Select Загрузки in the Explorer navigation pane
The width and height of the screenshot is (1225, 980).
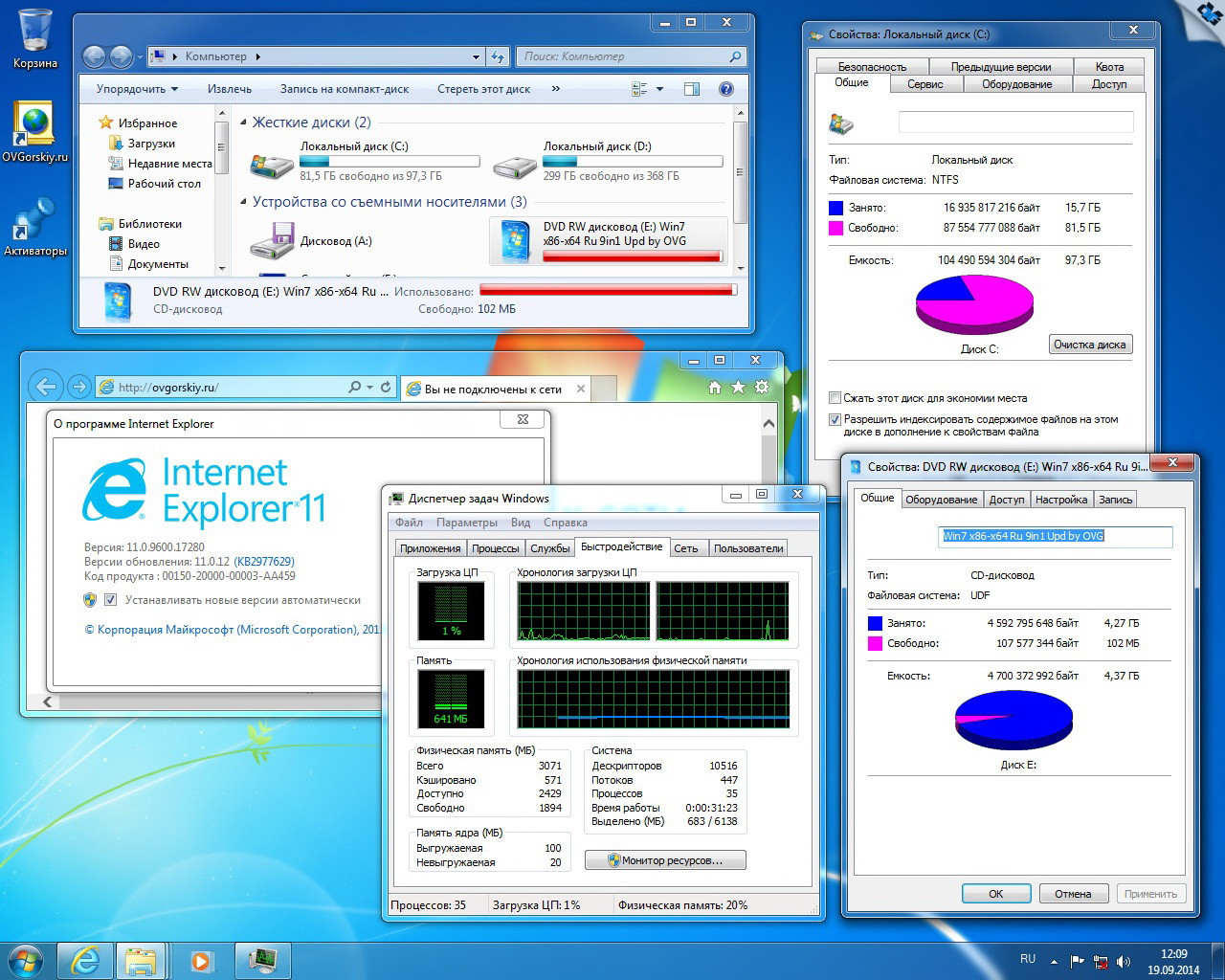[x=151, y=144]
